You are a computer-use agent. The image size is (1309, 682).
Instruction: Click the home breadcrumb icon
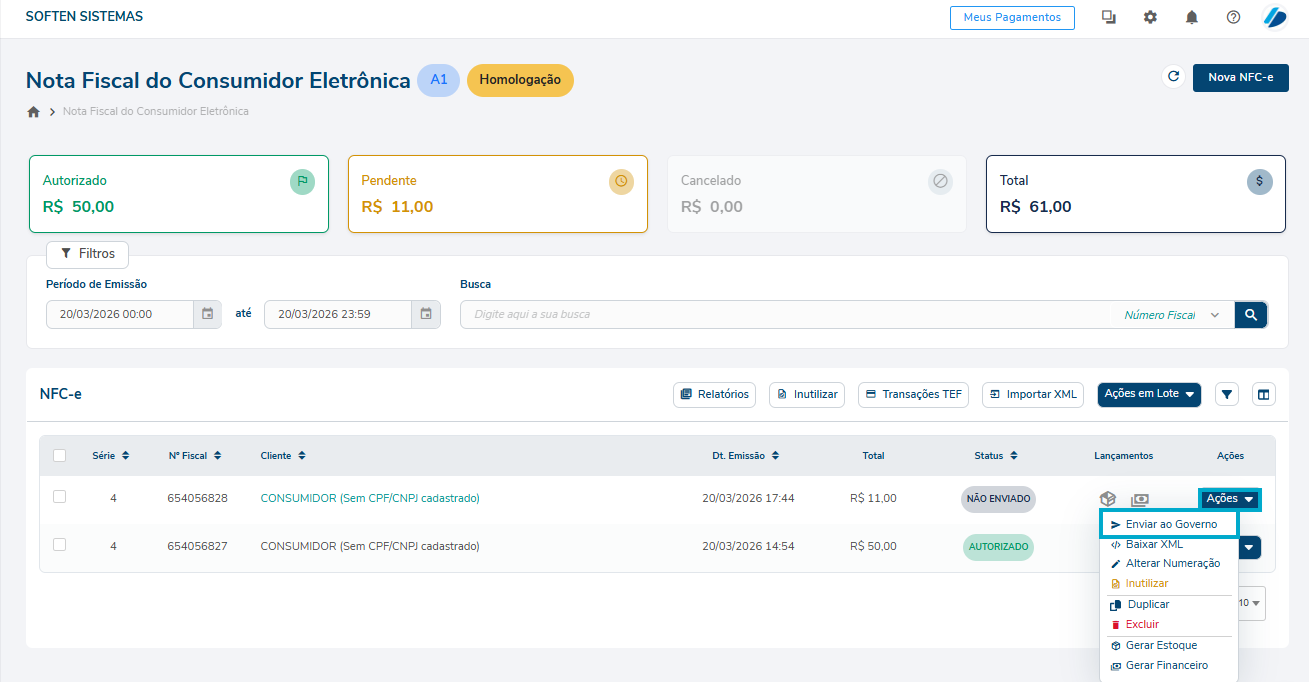coord(33,112)
